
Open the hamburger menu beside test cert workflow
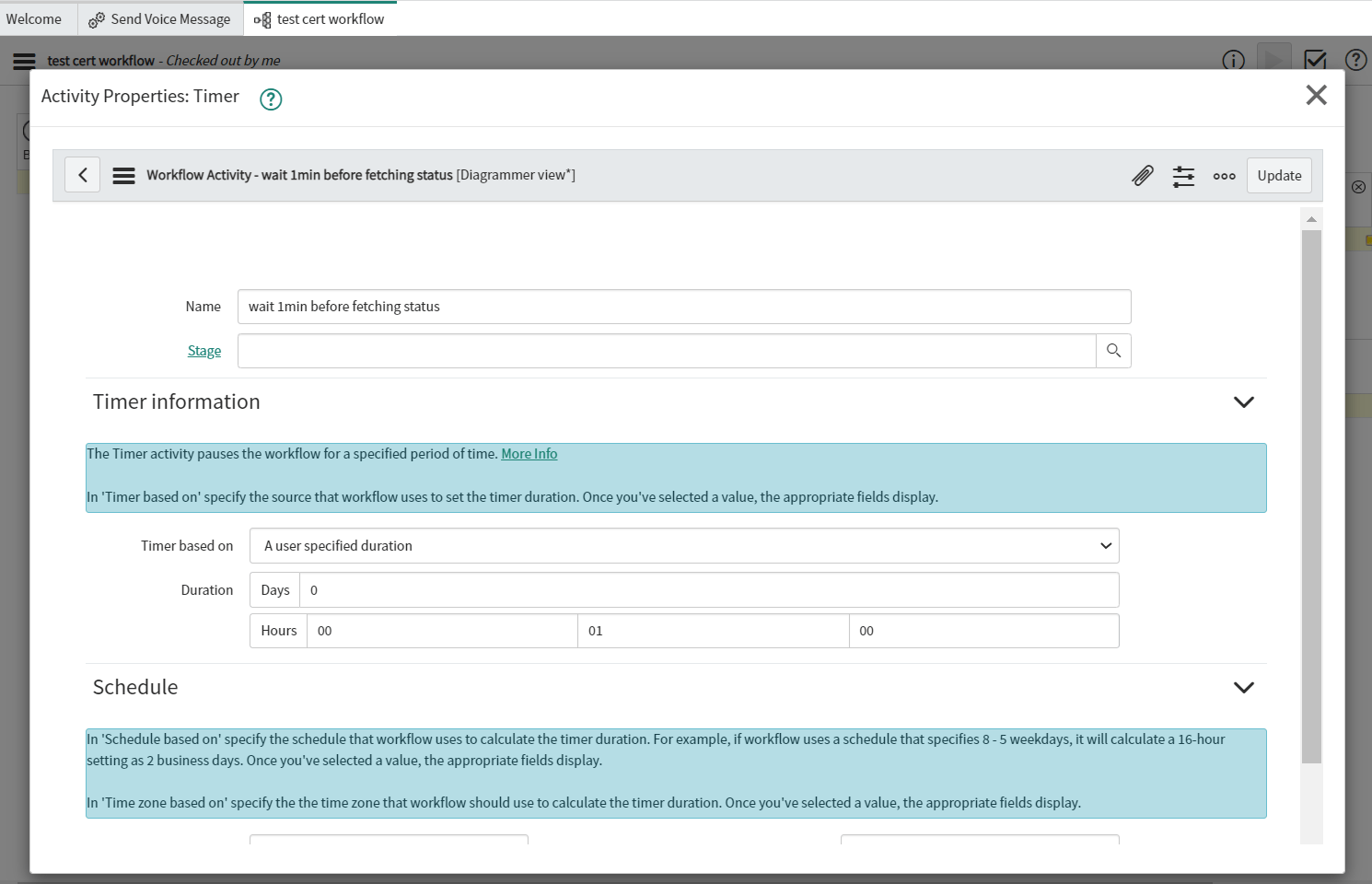23,61
